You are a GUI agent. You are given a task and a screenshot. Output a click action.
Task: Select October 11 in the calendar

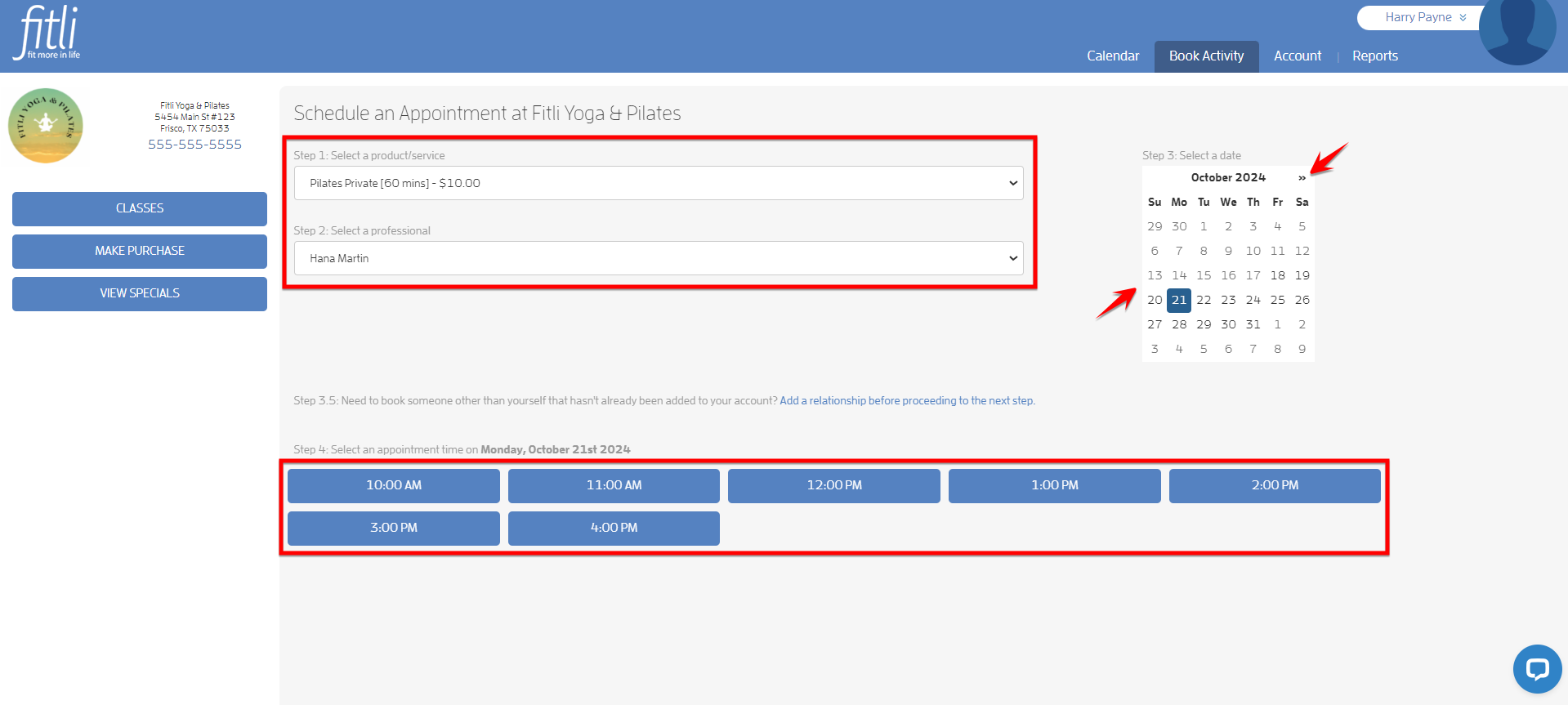pos(1278,251)
